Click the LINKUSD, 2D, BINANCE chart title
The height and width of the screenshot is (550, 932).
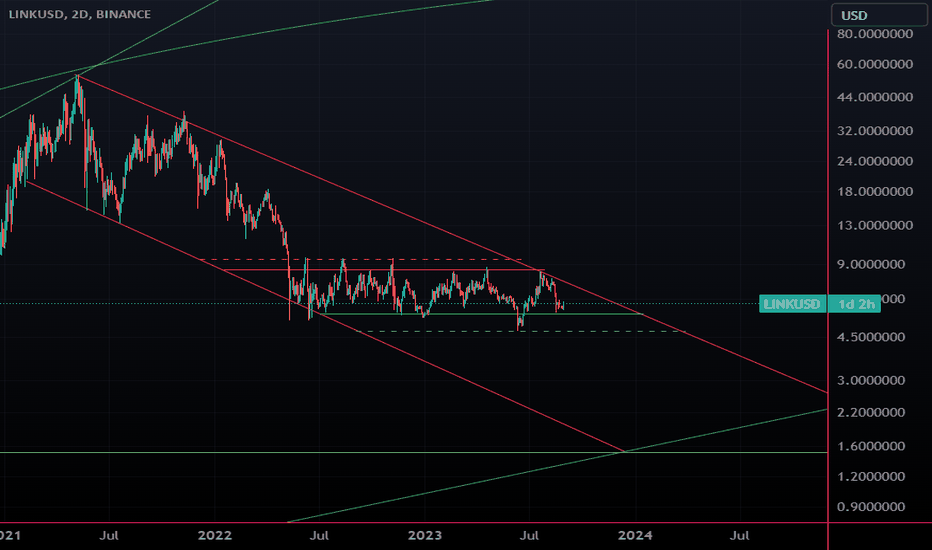80,14
